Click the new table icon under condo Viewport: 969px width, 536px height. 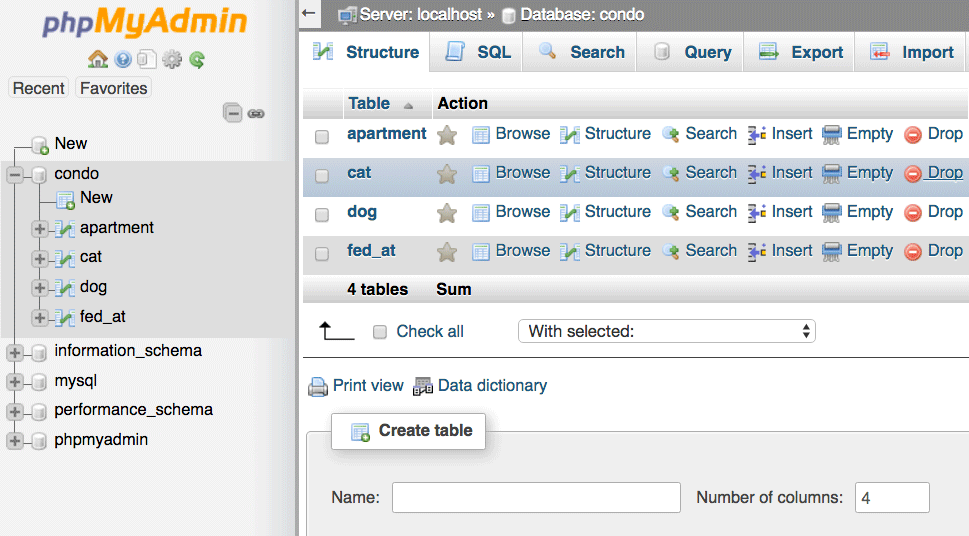coord(66,199)
